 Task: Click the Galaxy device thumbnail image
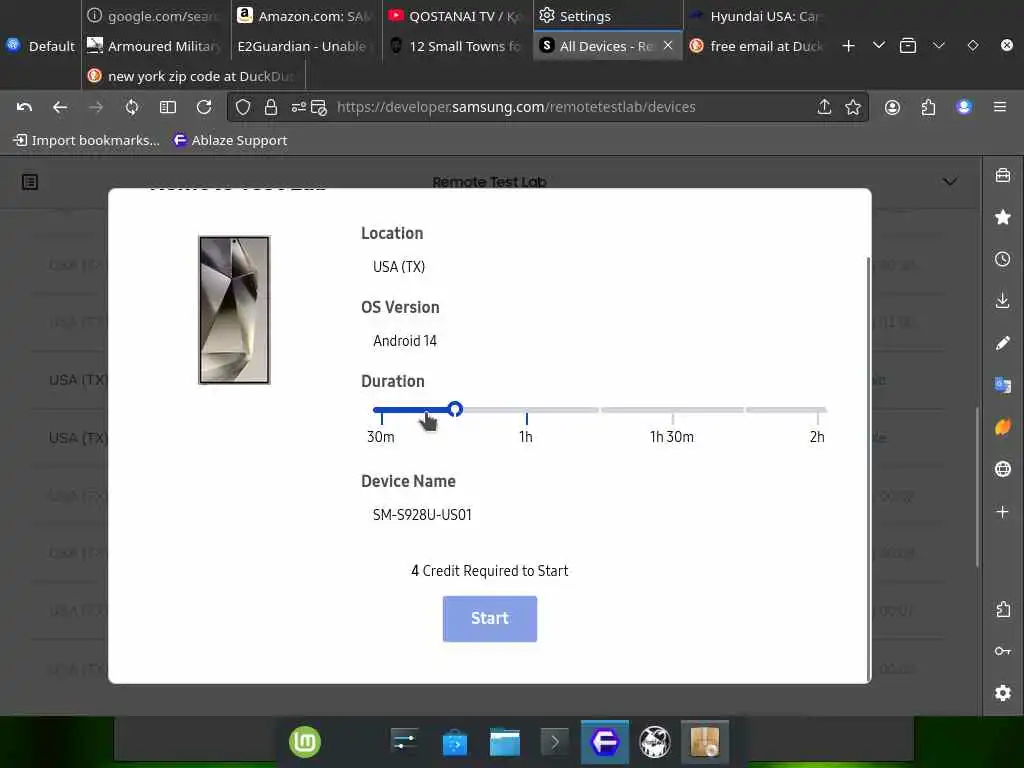pos(234,310)
